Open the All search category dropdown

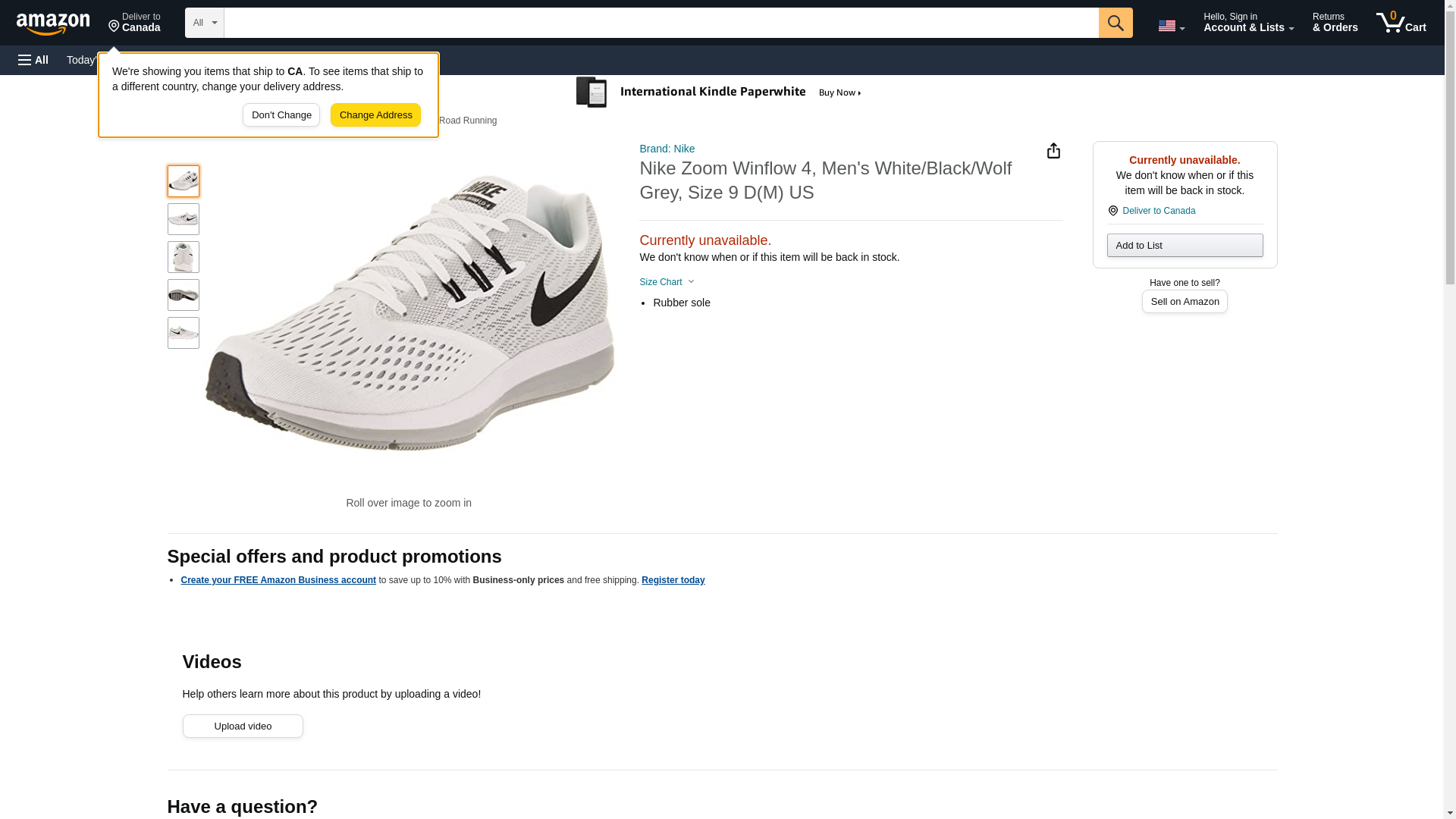point(204,23)
